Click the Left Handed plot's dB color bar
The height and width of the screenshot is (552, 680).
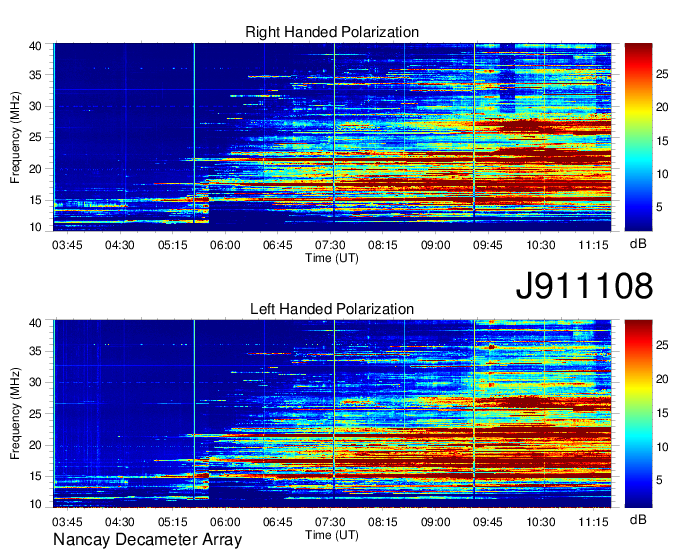pyautogui.click(x=638, y=414)
